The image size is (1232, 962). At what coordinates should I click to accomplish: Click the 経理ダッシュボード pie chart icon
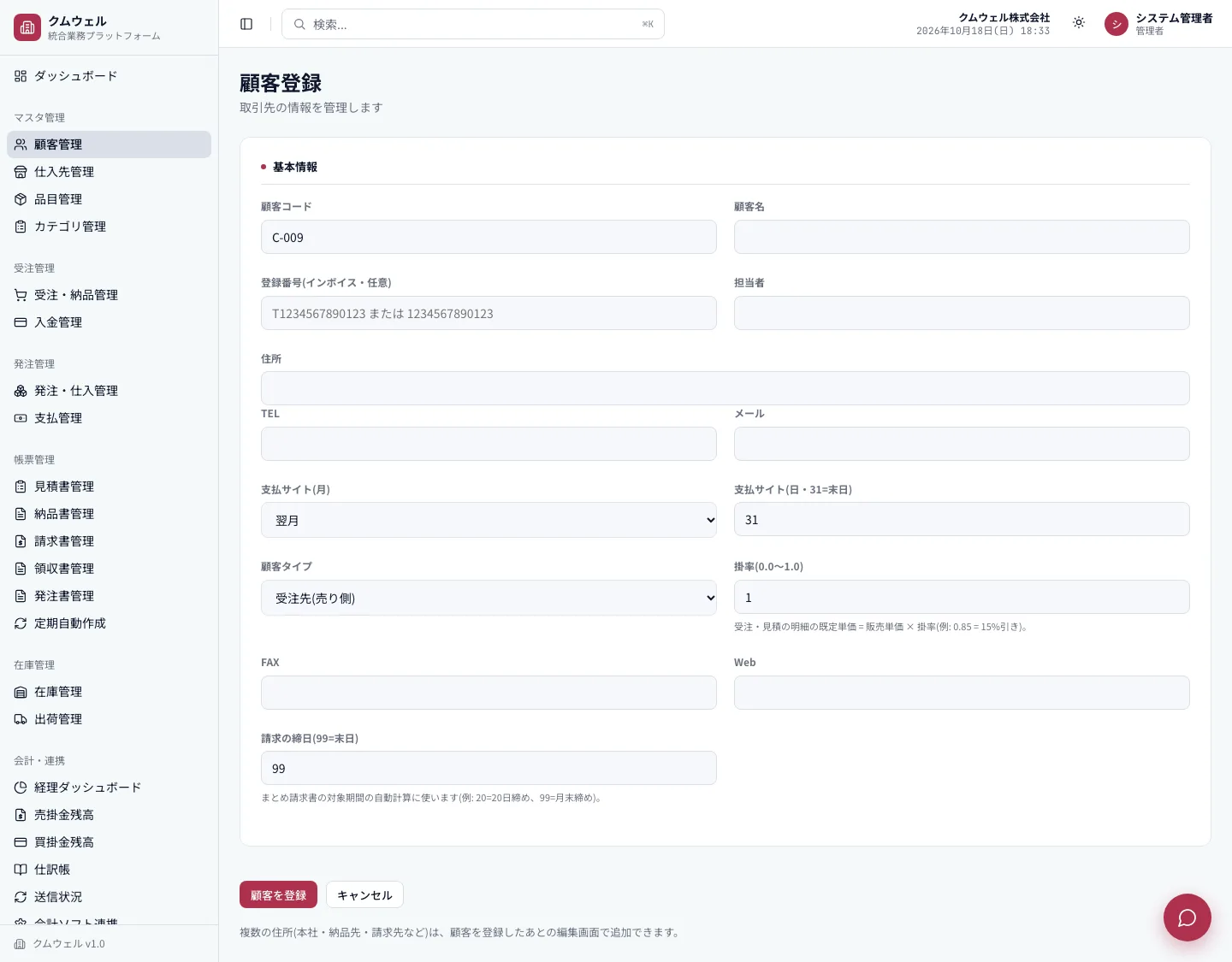21,788
